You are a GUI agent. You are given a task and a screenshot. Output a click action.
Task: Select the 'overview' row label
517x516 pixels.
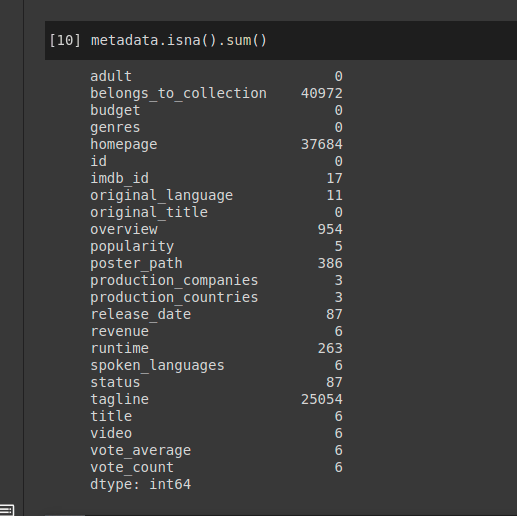click(124, 229)
